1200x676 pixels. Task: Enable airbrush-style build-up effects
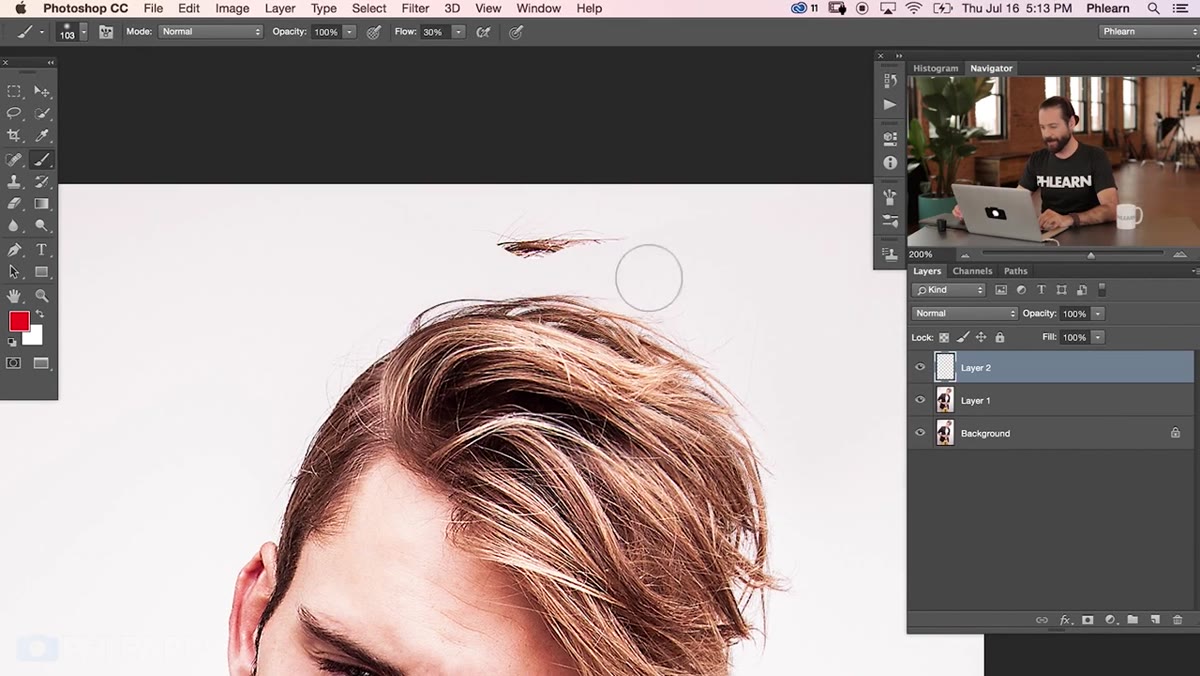pos(484,32)
